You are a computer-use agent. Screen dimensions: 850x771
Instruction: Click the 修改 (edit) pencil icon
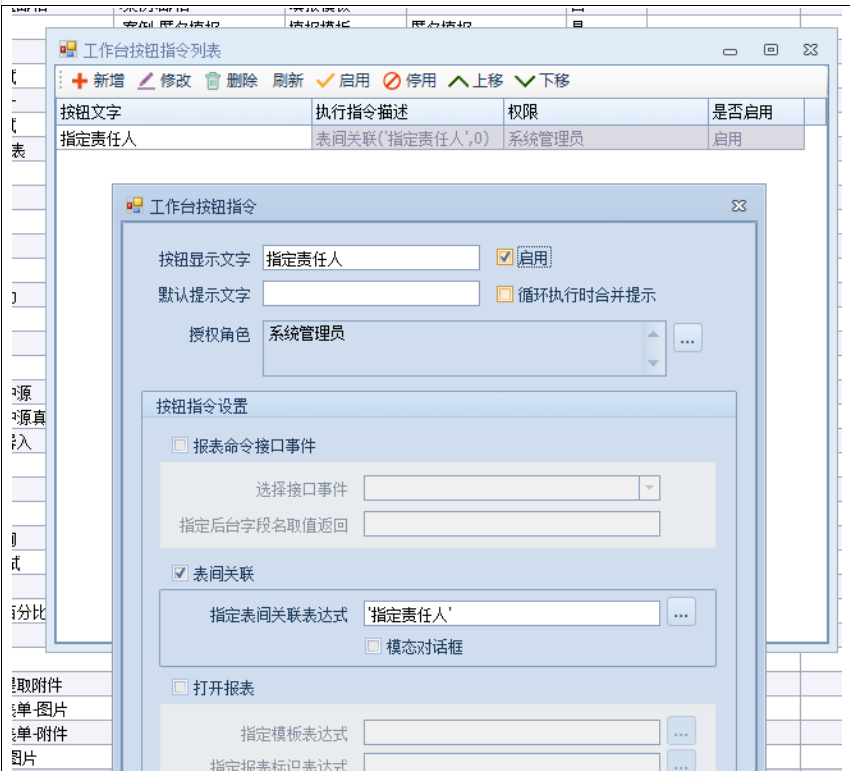point(146,81)
